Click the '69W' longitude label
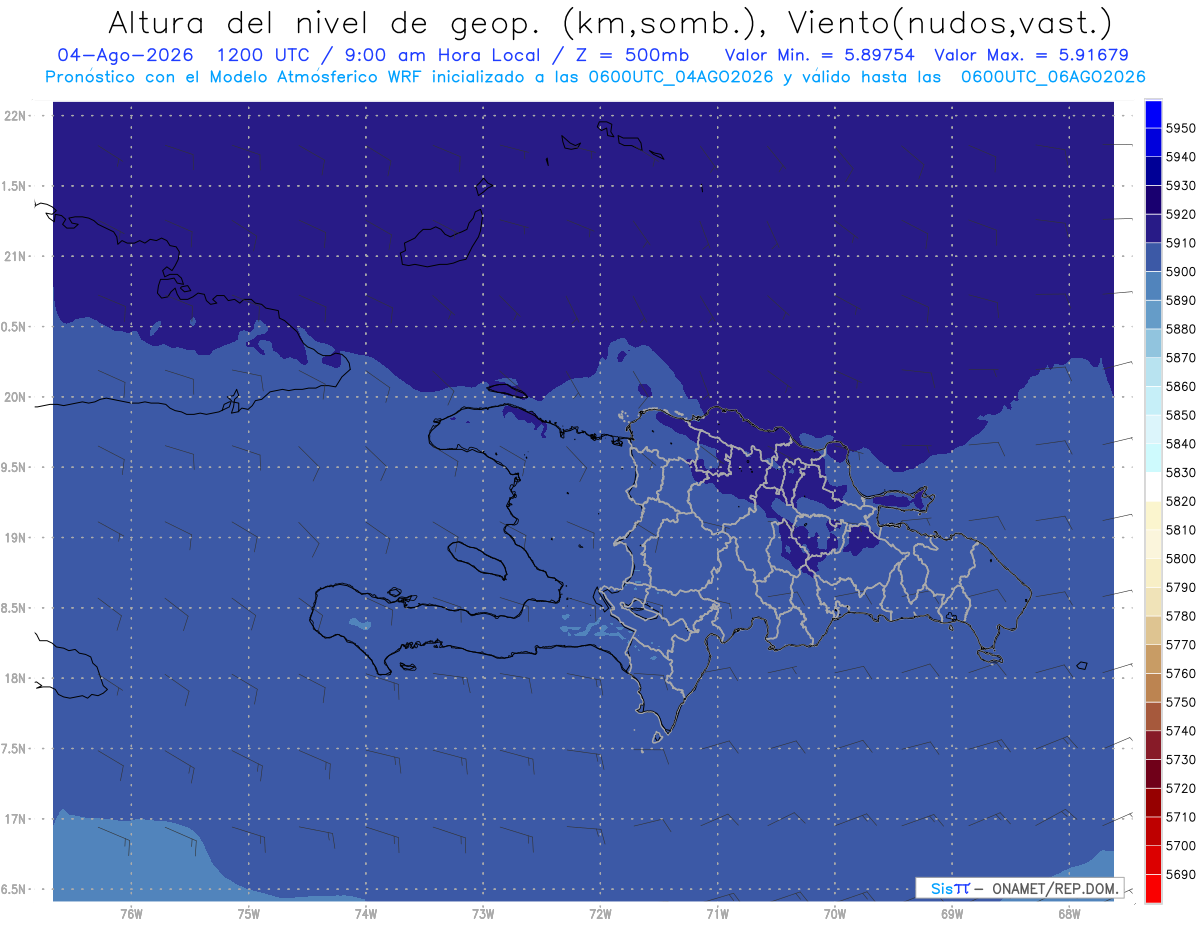Viewport: 1200px width, 927px height. 952,914
